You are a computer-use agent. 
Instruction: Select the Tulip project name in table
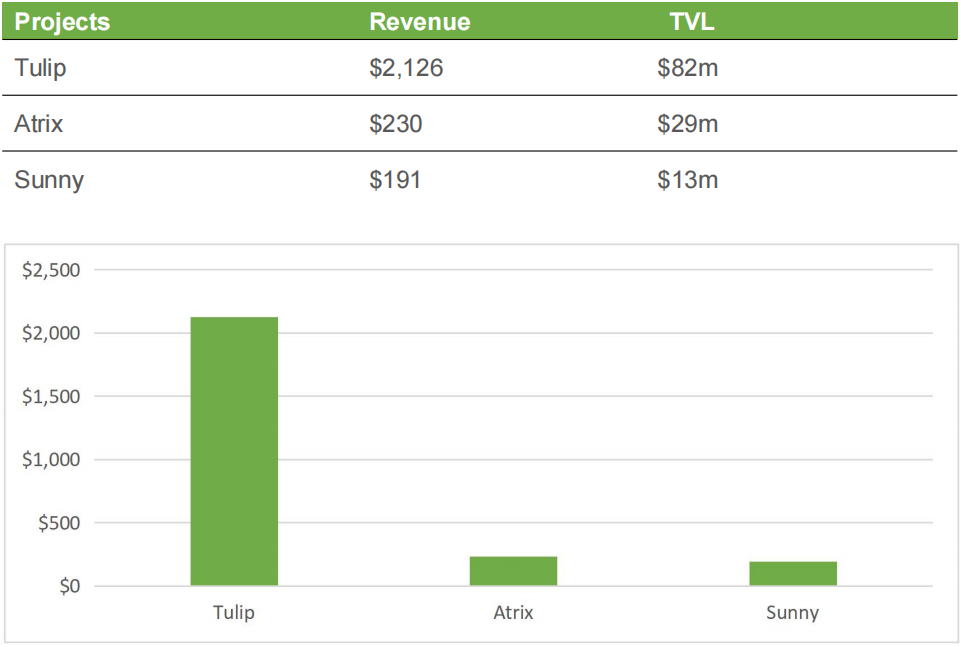(41, 68)
